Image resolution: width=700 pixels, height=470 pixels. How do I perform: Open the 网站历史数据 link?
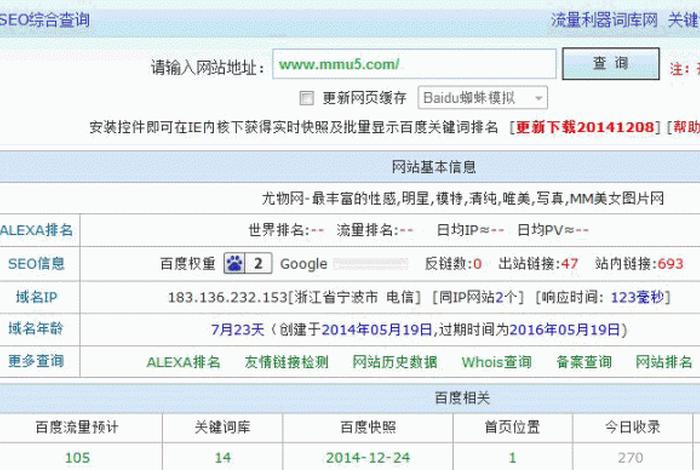[395, 362]
